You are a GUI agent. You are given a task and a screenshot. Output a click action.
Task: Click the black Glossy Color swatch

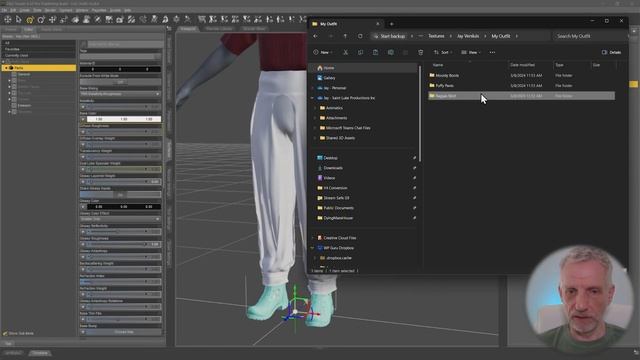[124, 207]
